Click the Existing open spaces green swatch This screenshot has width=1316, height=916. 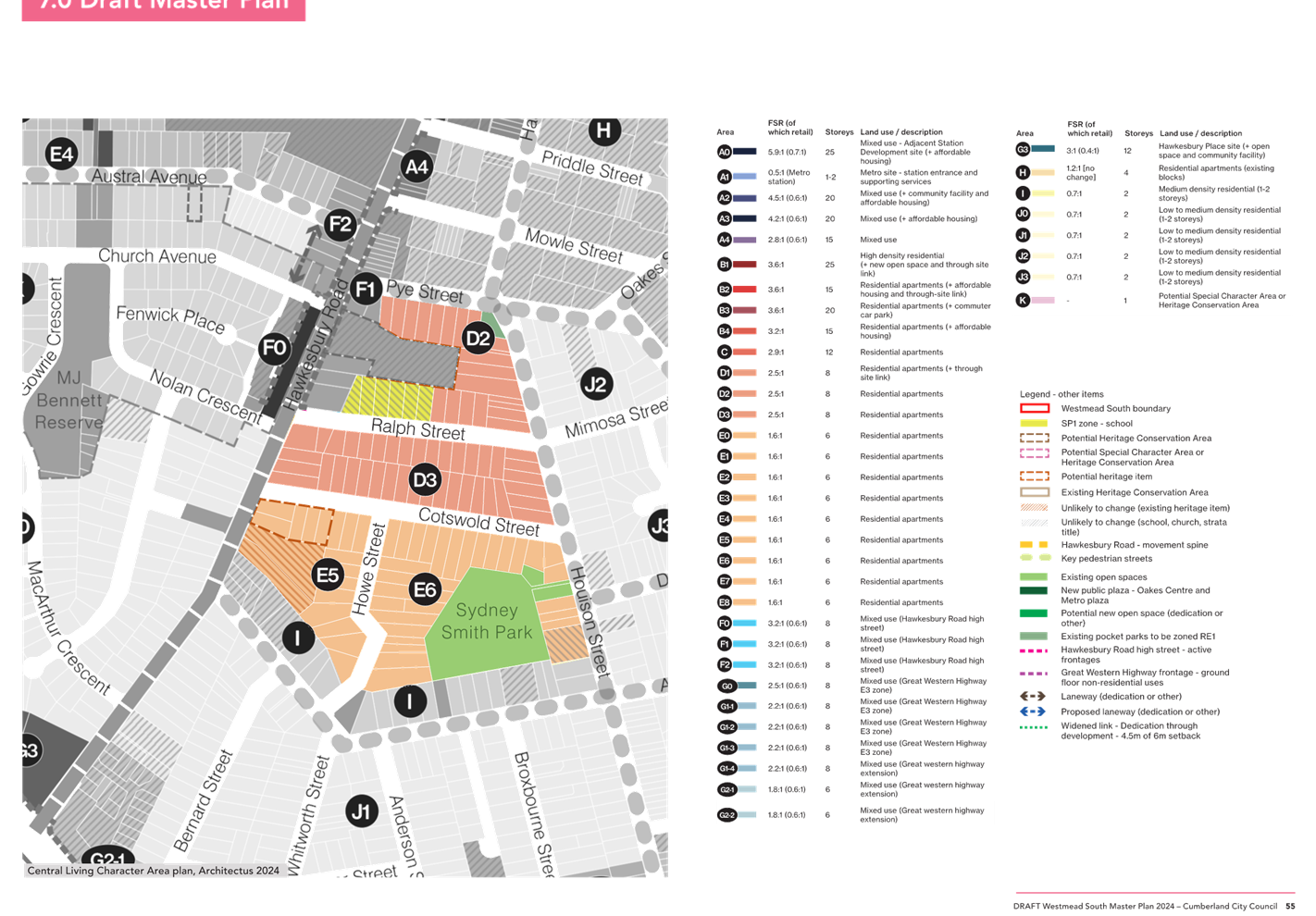pos(1034,576)
